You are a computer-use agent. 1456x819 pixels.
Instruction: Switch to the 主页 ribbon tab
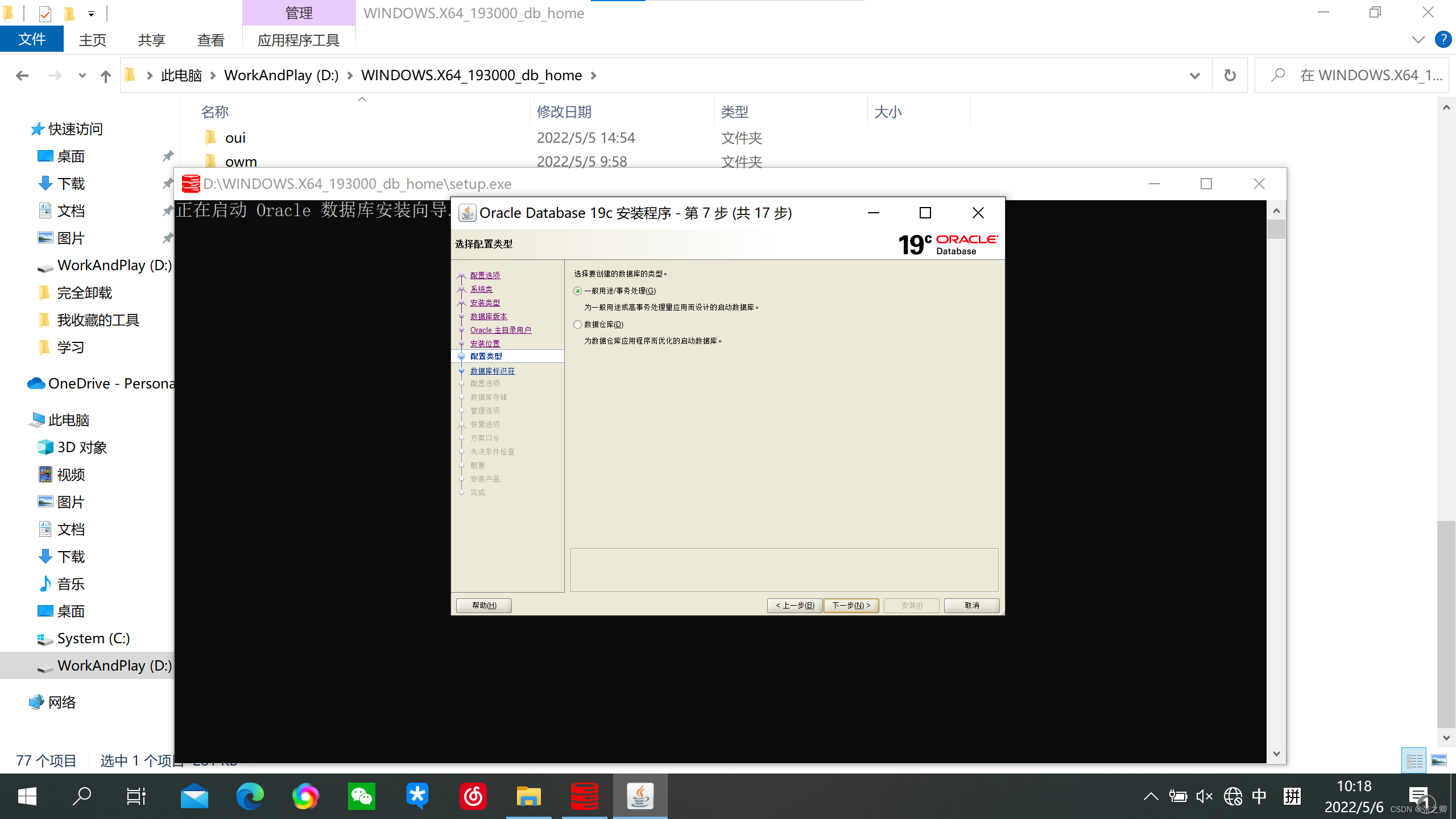93,40
